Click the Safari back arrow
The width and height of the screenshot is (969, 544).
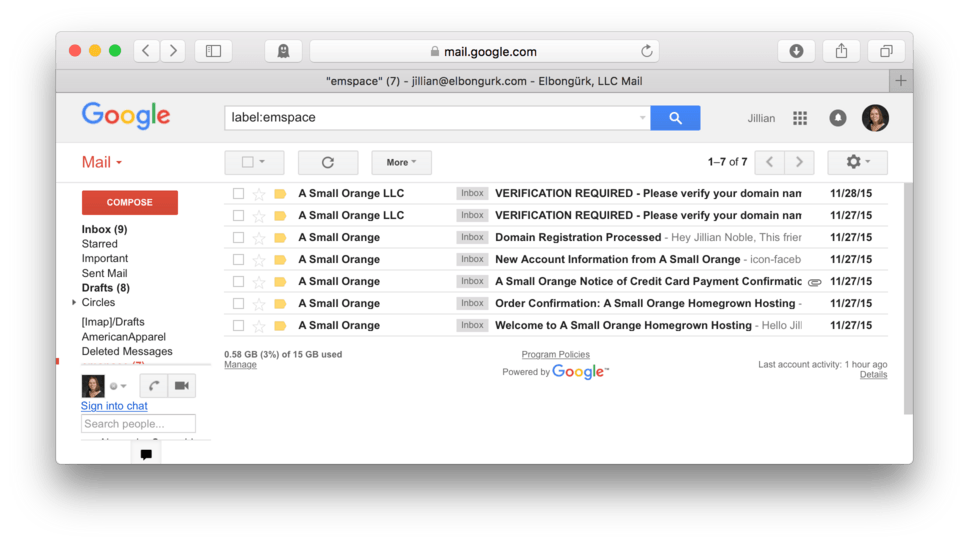[x=146, y=51]
